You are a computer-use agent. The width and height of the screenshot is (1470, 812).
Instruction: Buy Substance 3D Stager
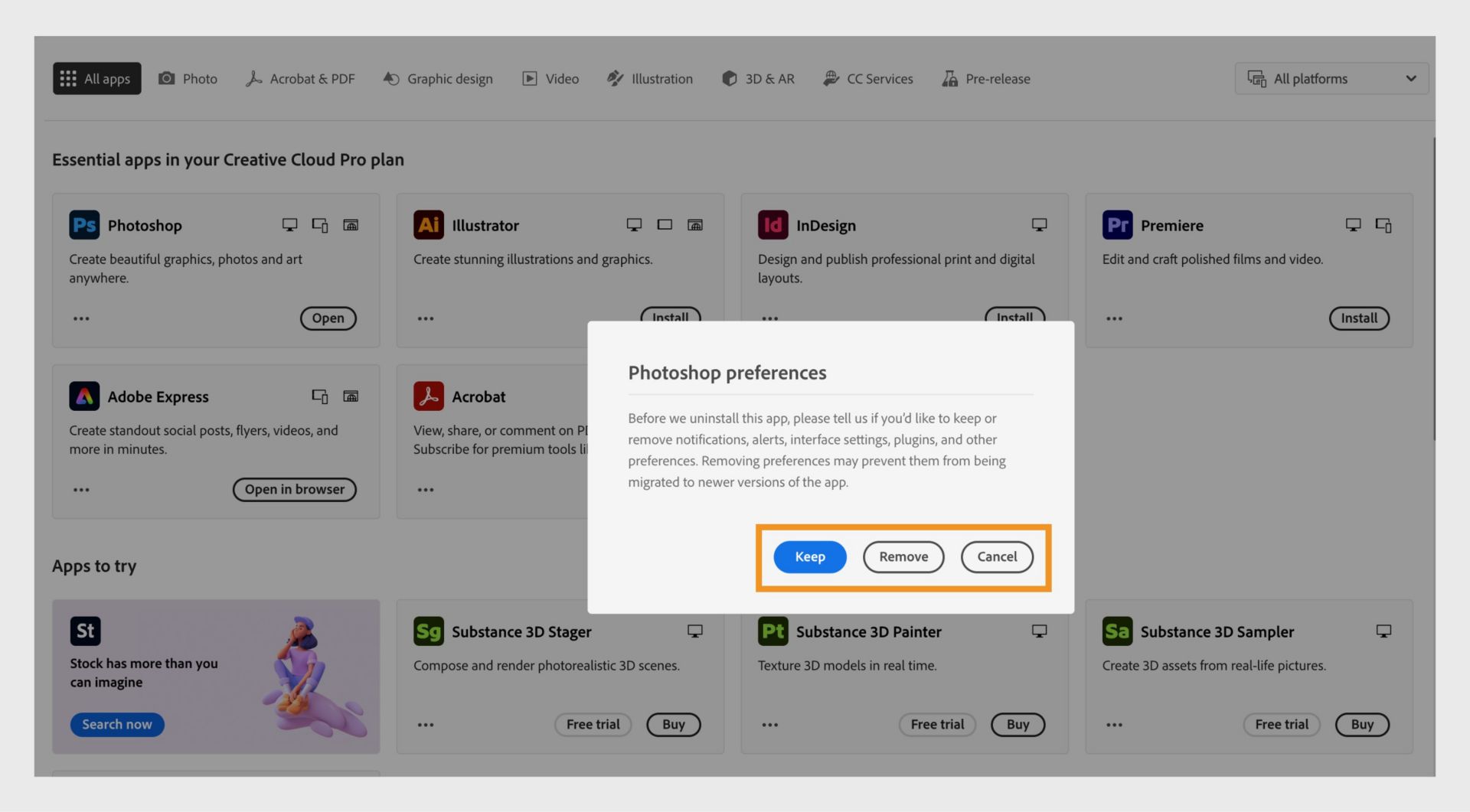(x=674, y=725)
